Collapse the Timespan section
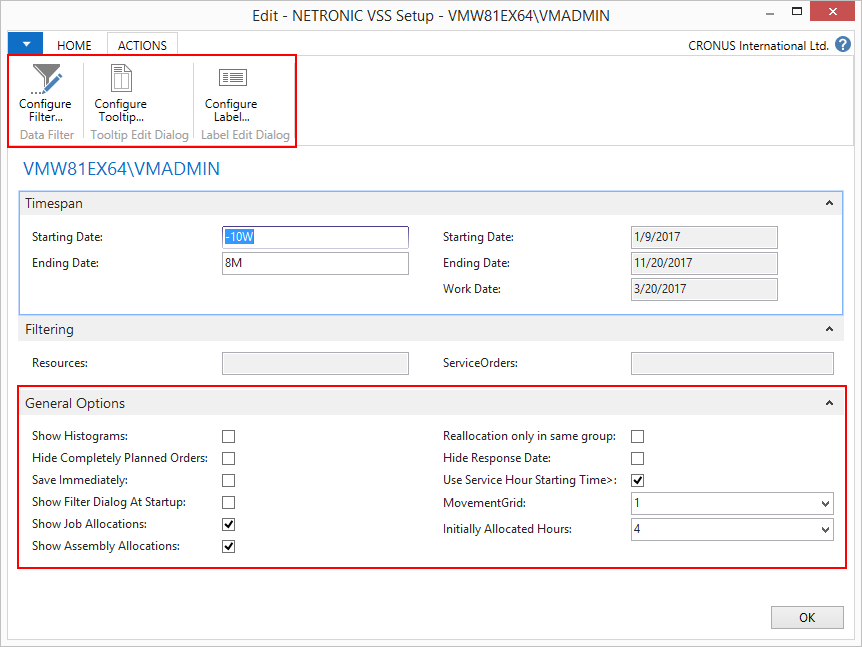 pos(829,203)
